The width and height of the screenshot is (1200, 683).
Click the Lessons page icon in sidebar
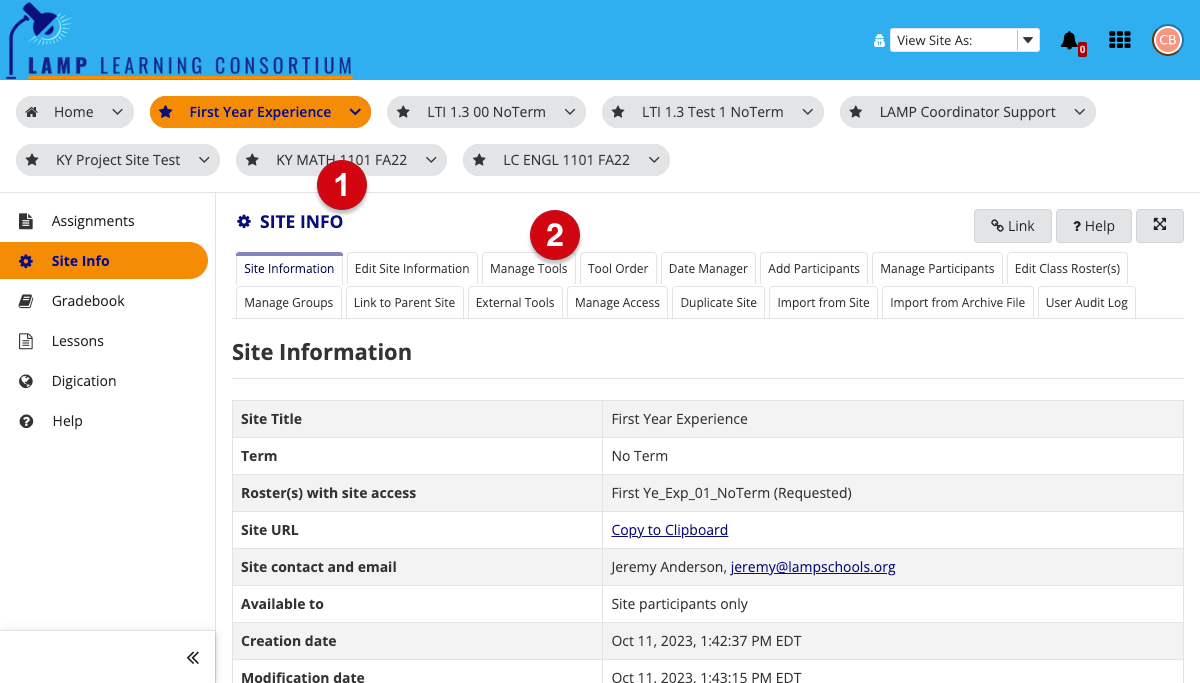point(27,341)
